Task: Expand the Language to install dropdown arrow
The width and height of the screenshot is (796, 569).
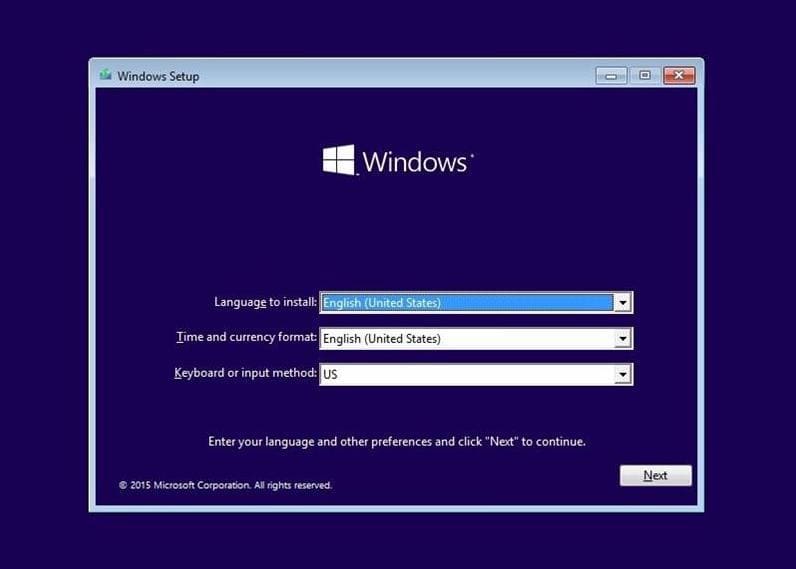Action: [623, 303]
